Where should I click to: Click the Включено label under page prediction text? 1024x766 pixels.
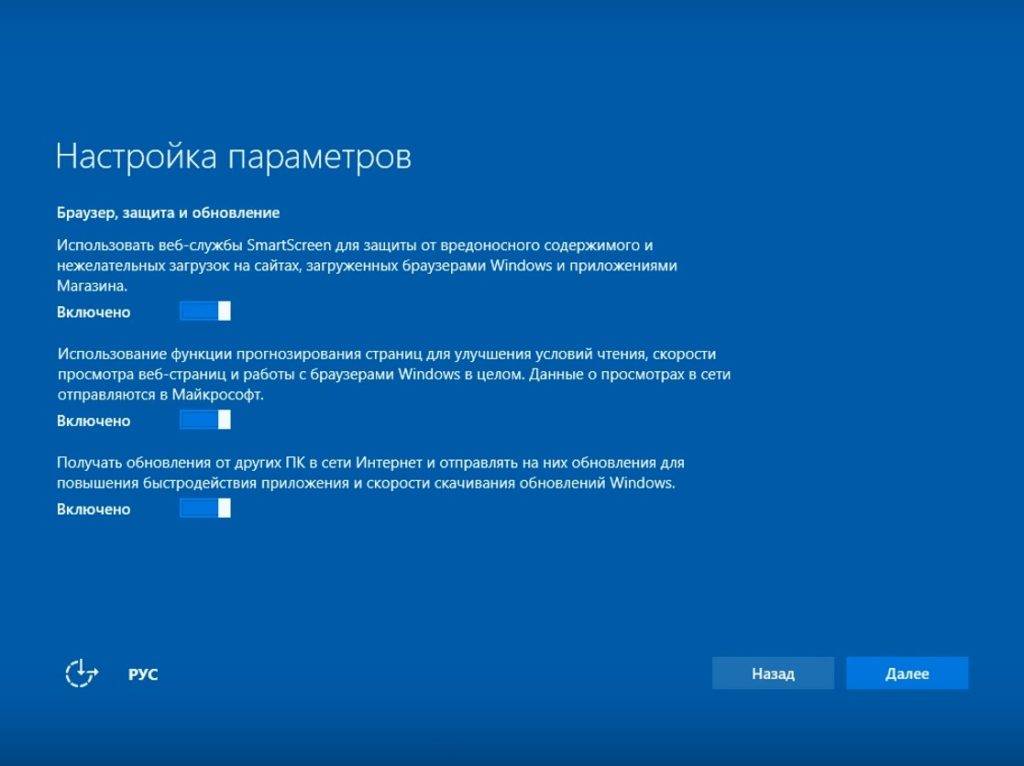[x=94, y=421]
